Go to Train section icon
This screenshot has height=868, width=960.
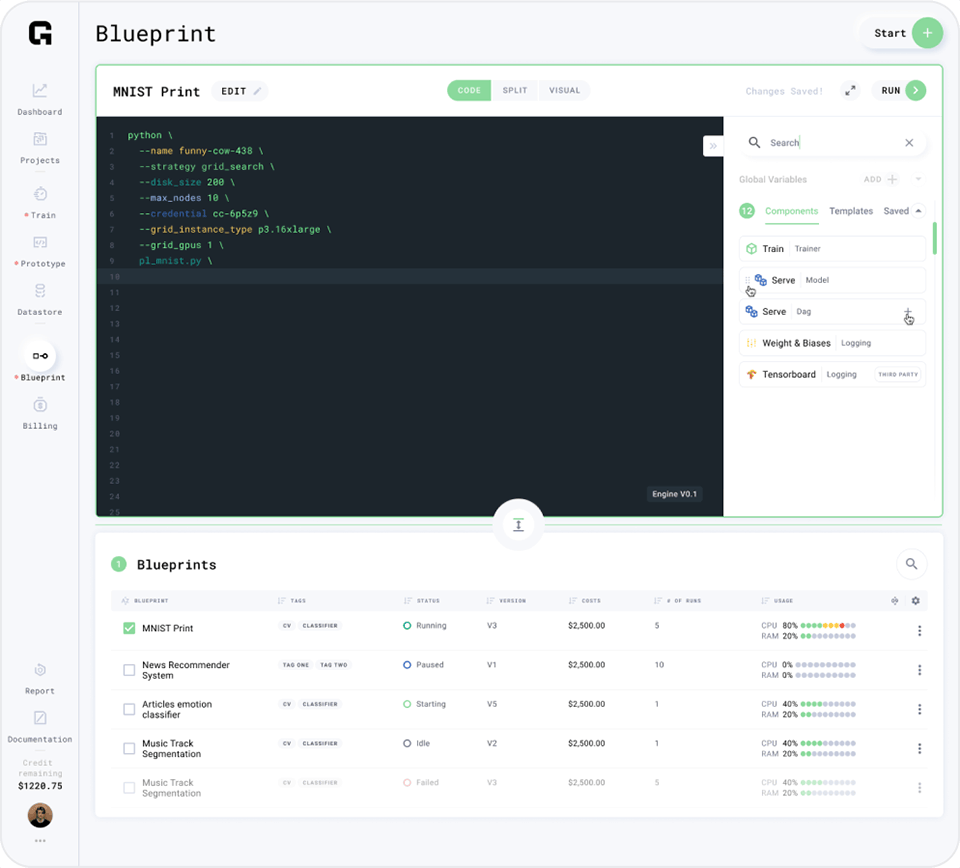tap(40, 194)
